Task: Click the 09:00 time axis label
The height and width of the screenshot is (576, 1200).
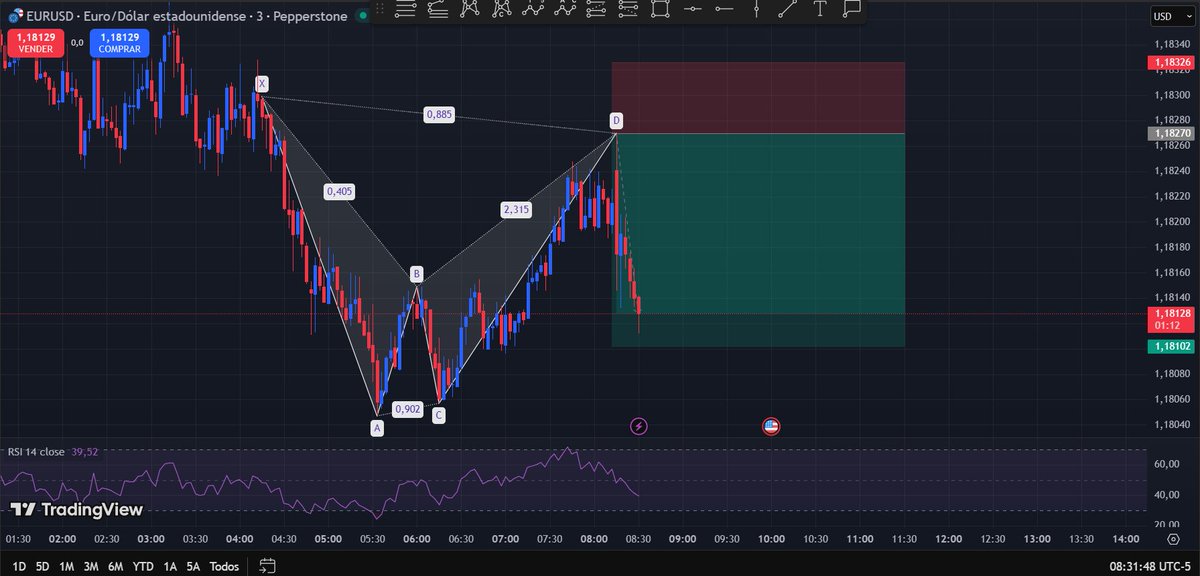Action: (x=682, y=539)
